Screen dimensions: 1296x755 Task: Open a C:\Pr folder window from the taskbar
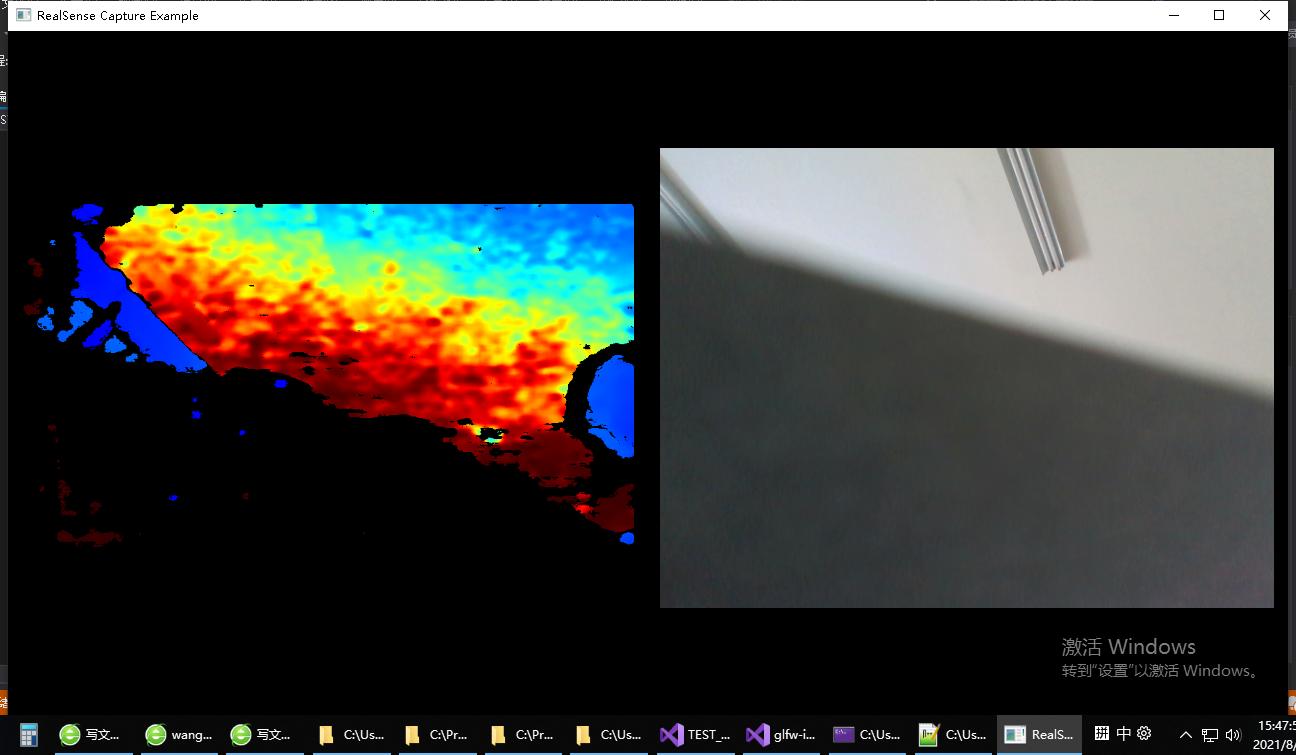click(437, 734)
